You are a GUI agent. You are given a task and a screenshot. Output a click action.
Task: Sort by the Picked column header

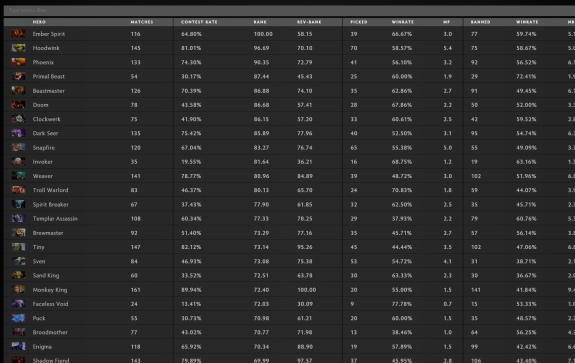click(359, 22)
